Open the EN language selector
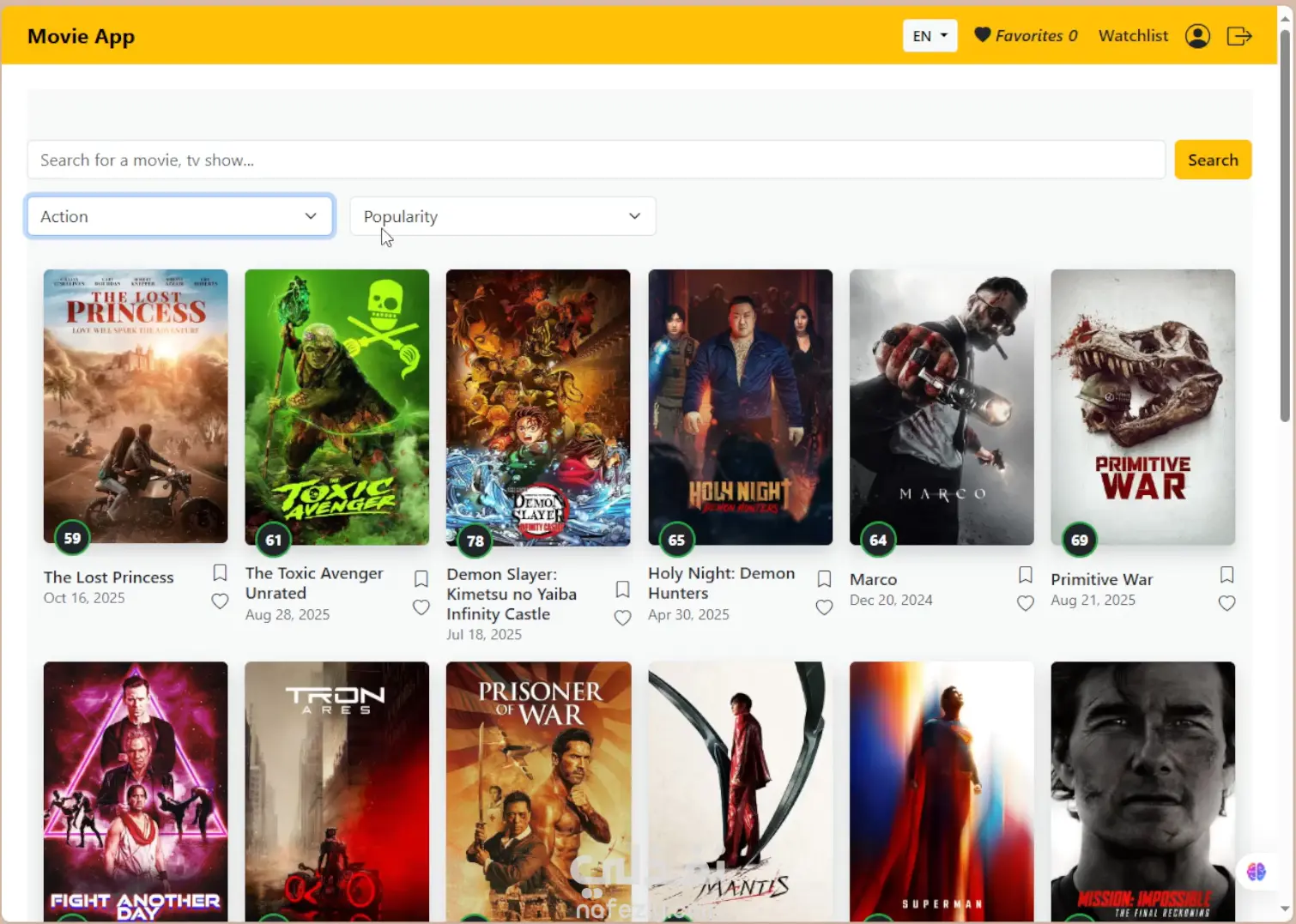The height and width of the screenshot is (924, 1296). click(930, 36)
